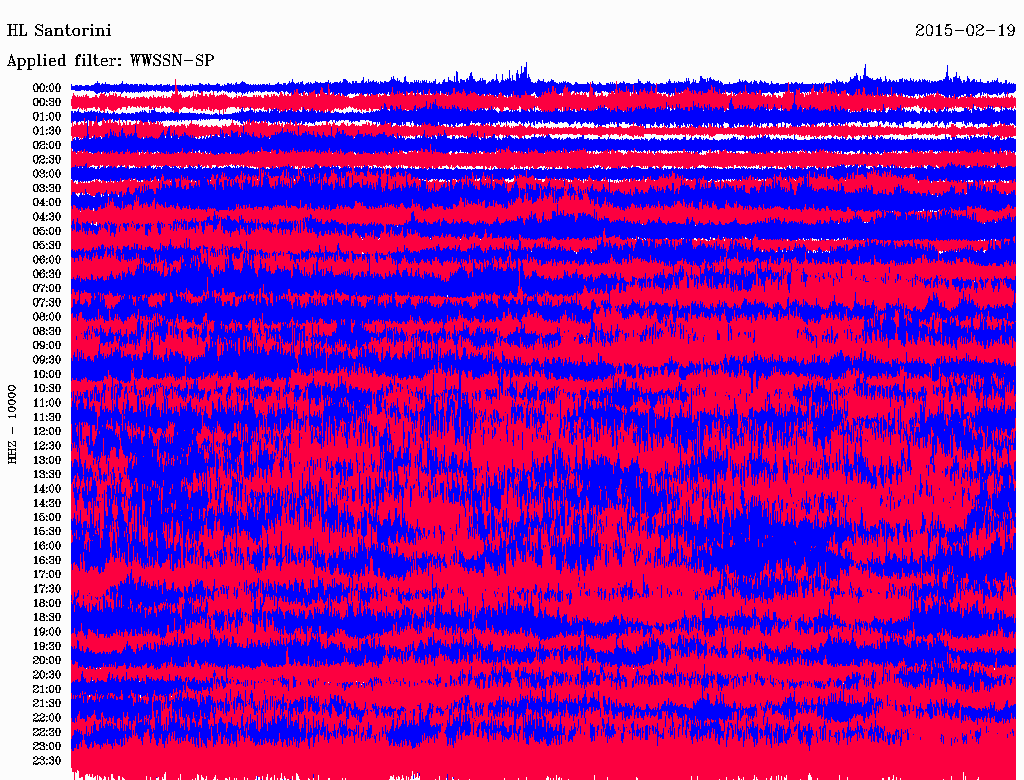Click the 17:30 time label
Screen dimensions: 1024x780
(x=46, y=589)
